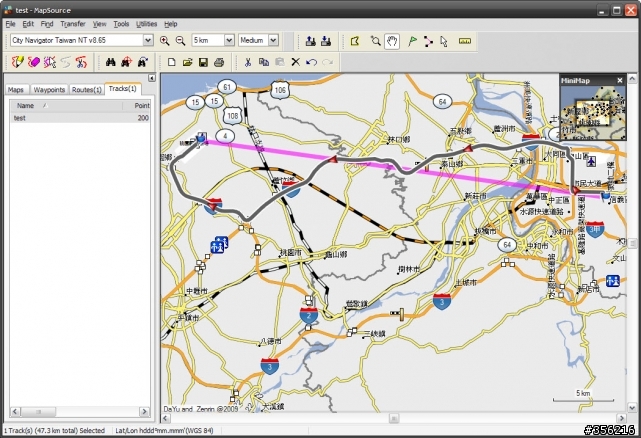The image size is (641, 438).
Task: Open the File menu
Action: click(10, 24)
